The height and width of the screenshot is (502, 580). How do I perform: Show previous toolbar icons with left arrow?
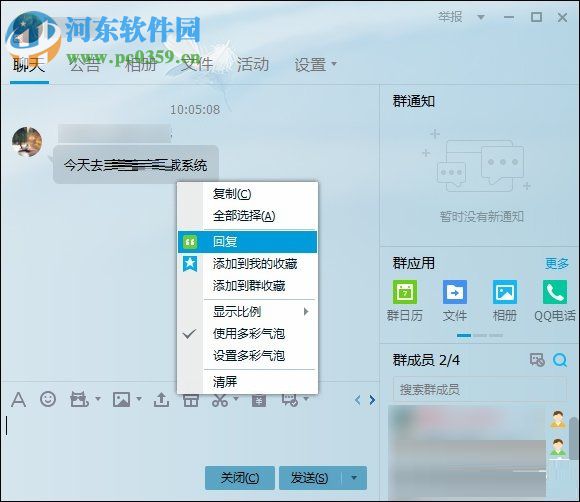(x=357, y=400)
